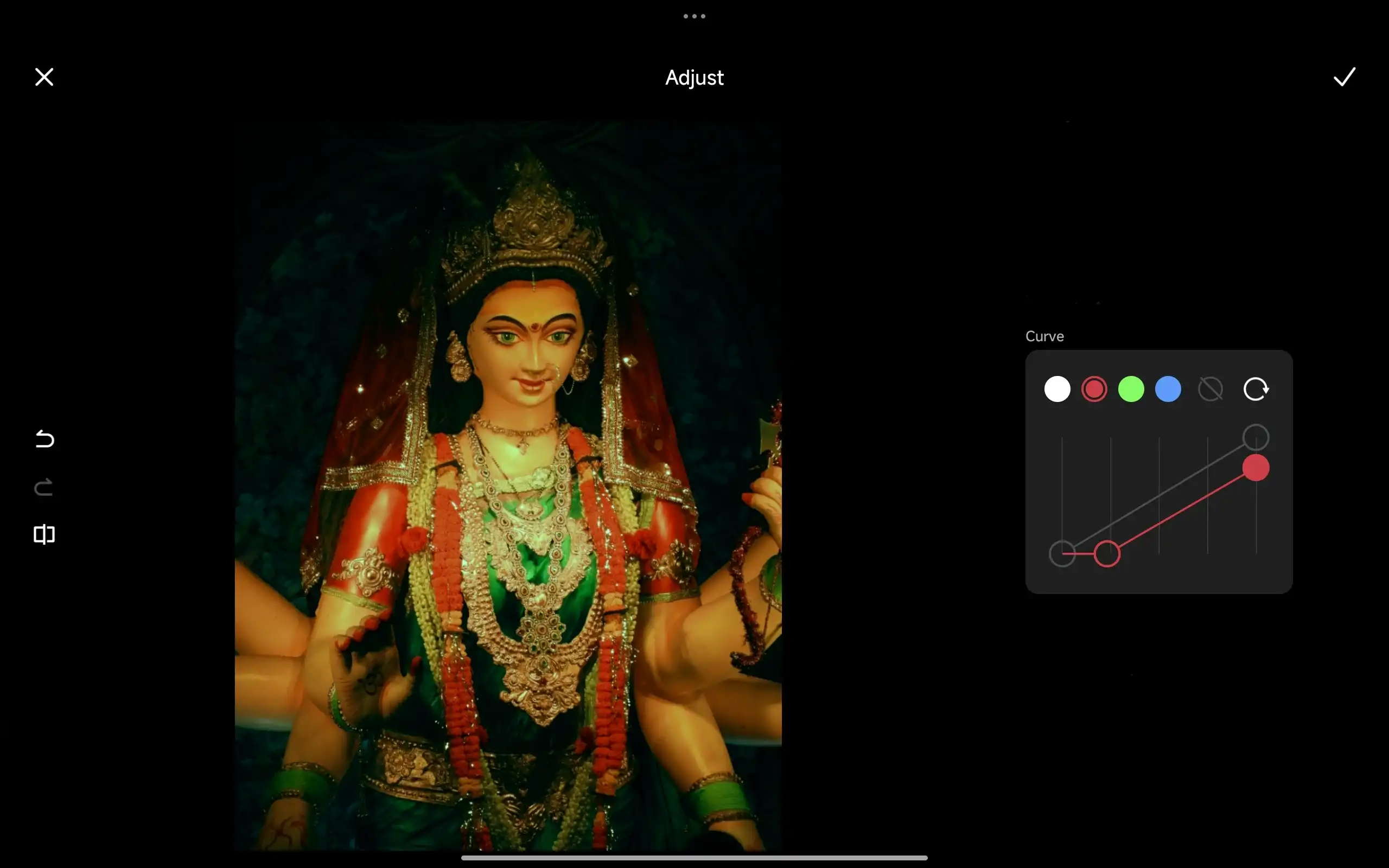
Task: Select the green curve channel
Action: point(1131,389)
